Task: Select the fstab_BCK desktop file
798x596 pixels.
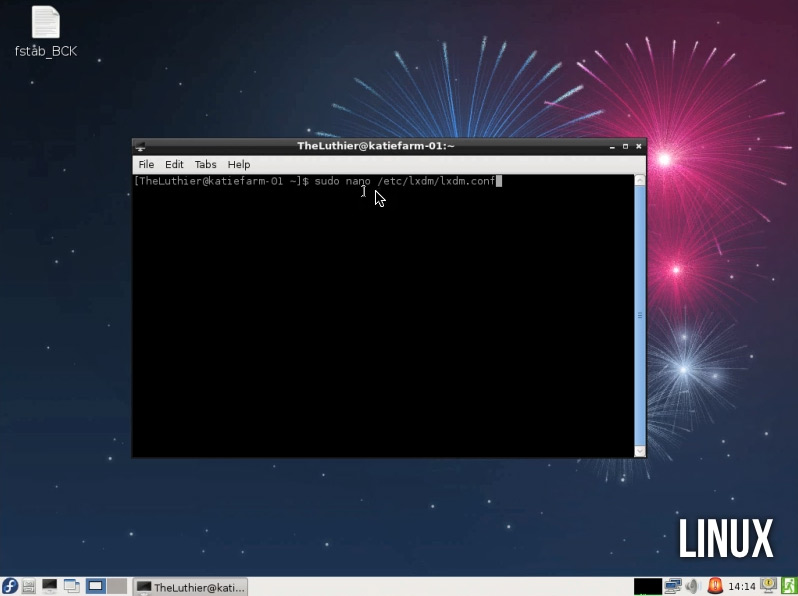Action: (x=46, y=32)
